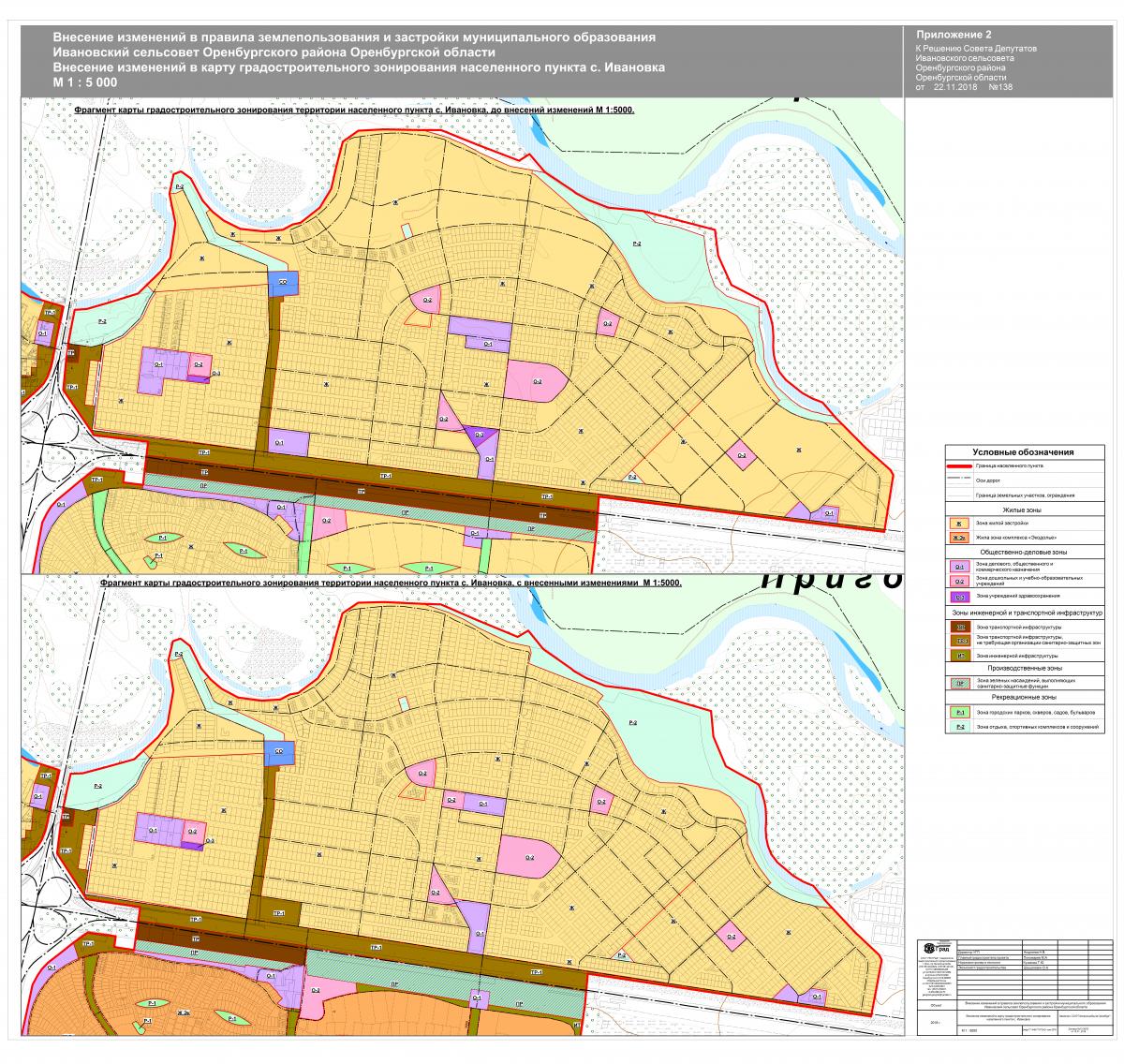Click the Условные обозначения legend heading

click(x=1023, y=452)
